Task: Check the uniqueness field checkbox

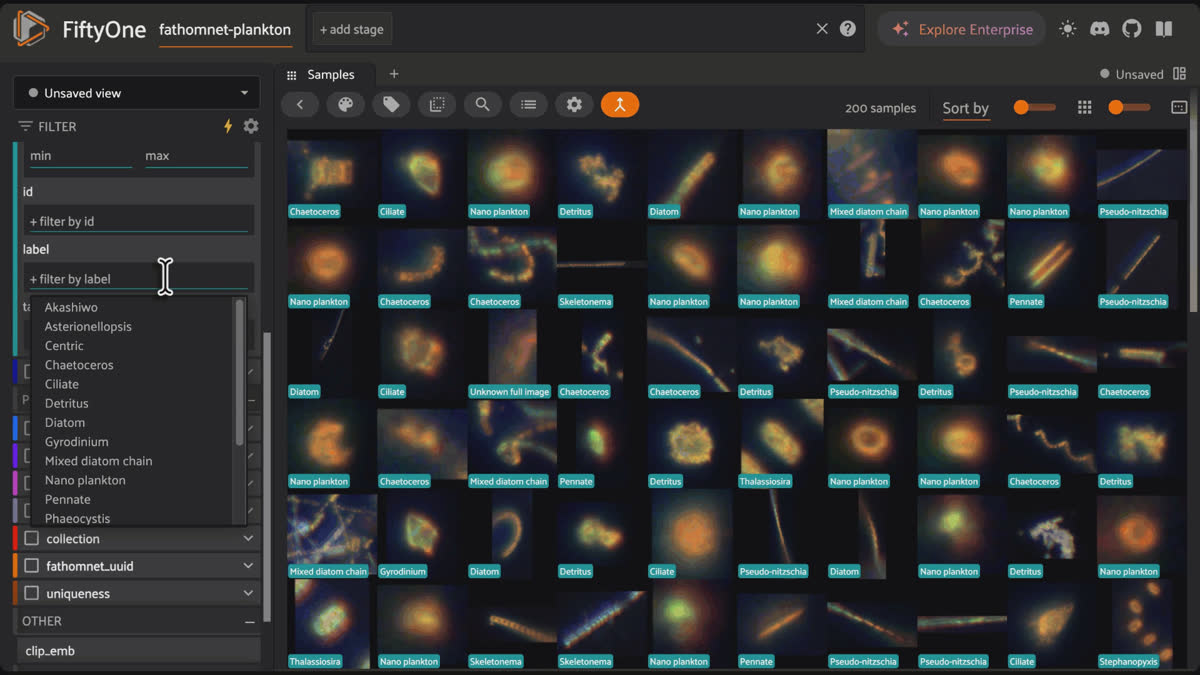Action: click(32, 593)
